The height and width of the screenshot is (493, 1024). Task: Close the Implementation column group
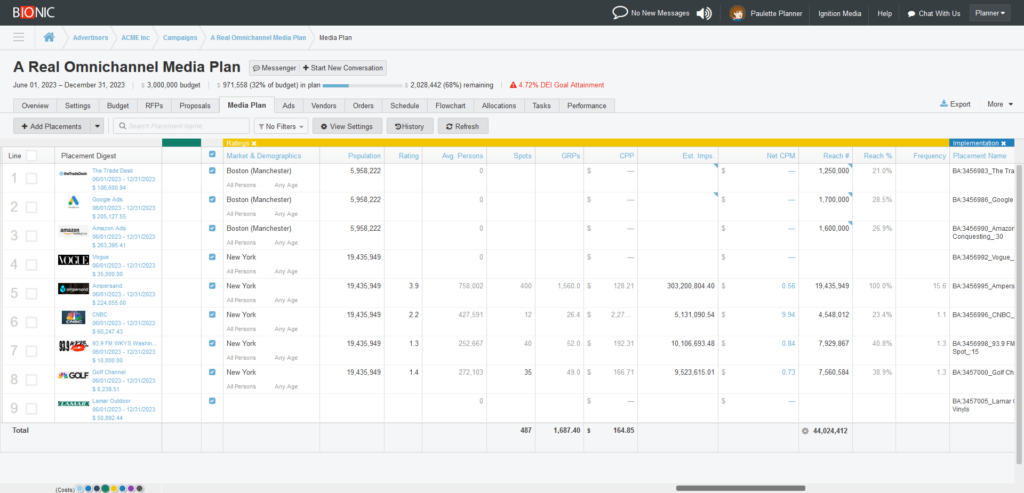(x=1004, y=143)
